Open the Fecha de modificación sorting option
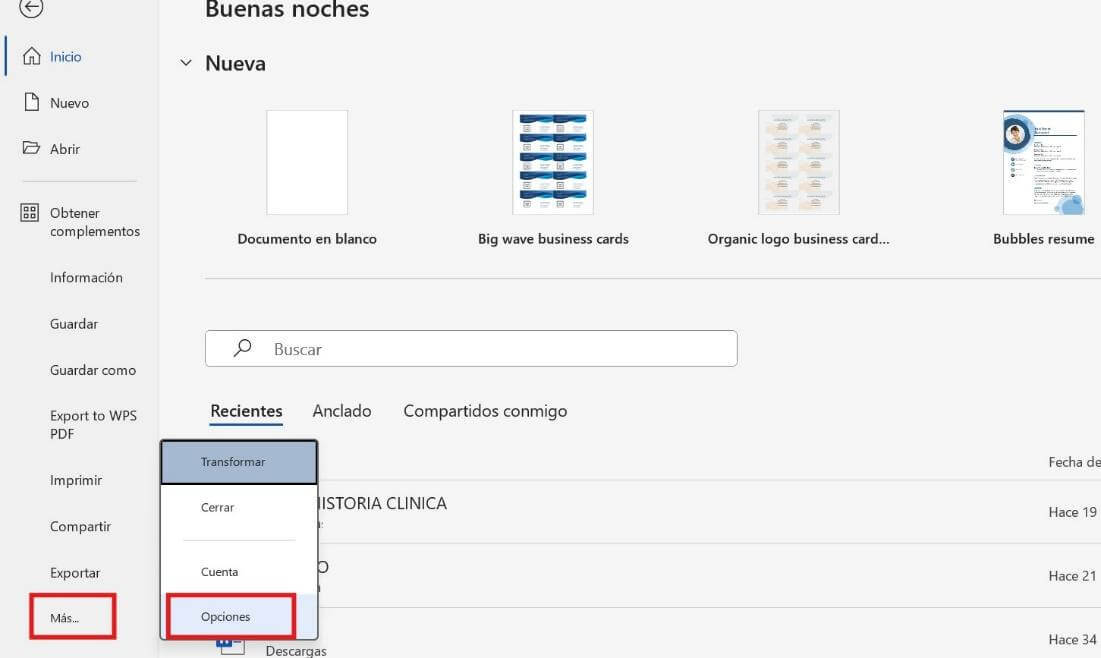1101x658 pixels. [x=1075, y=462]
